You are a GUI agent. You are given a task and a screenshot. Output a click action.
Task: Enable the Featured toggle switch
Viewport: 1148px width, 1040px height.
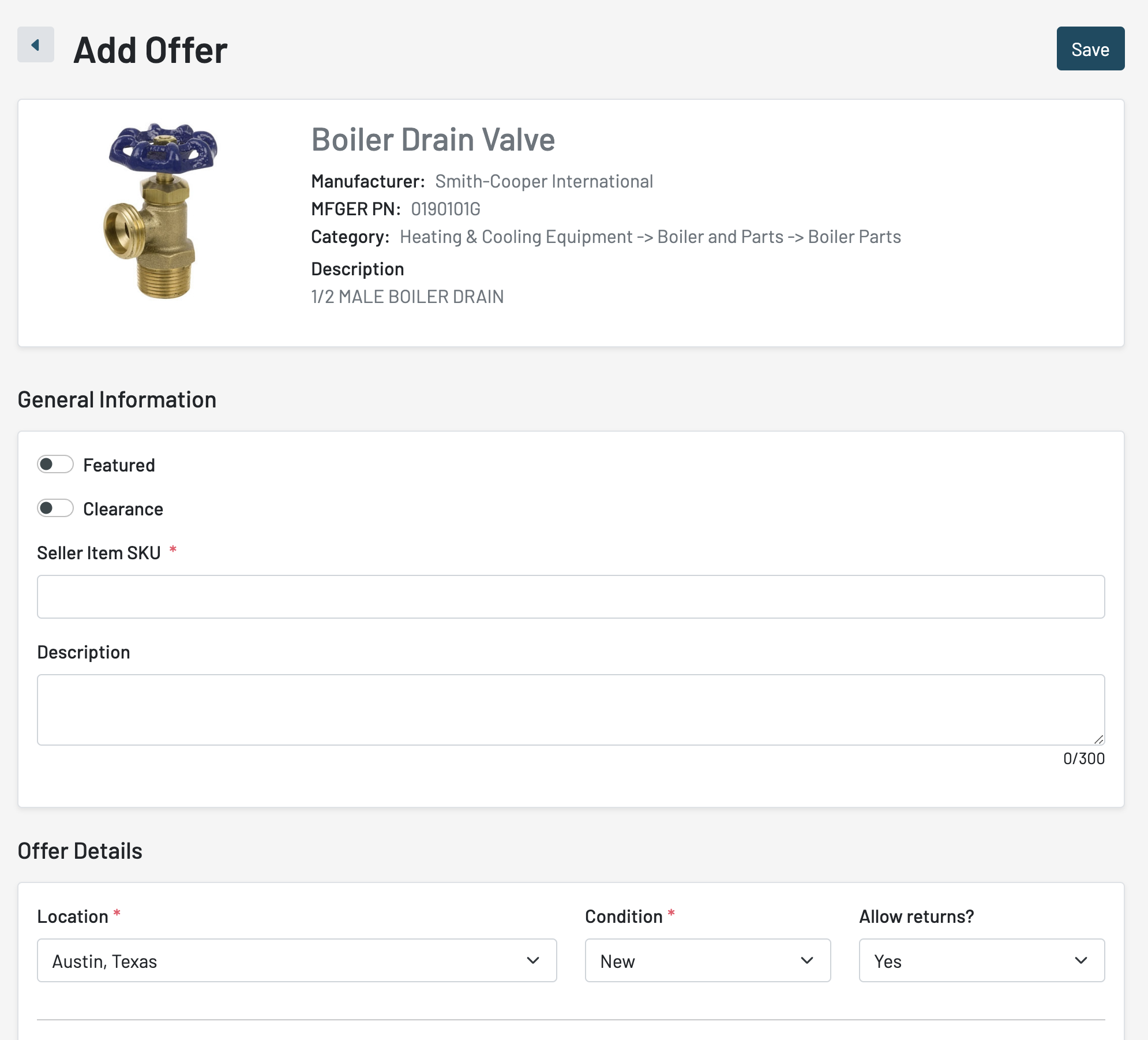click(55, 465)
